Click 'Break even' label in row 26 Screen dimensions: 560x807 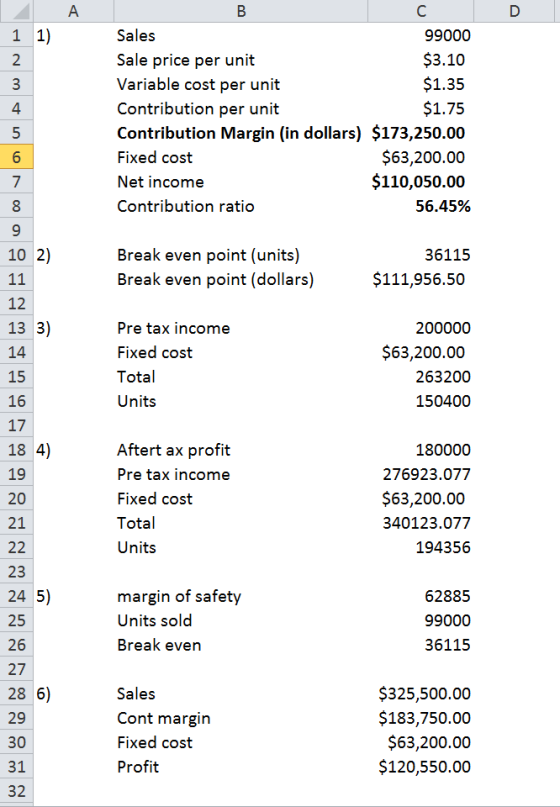pos(241,644)
